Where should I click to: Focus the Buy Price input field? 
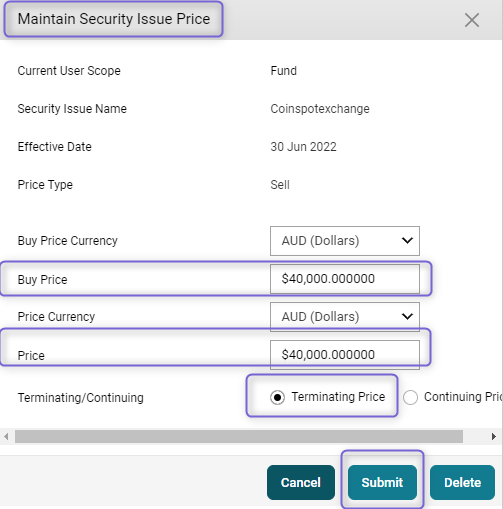coord(345,279)
